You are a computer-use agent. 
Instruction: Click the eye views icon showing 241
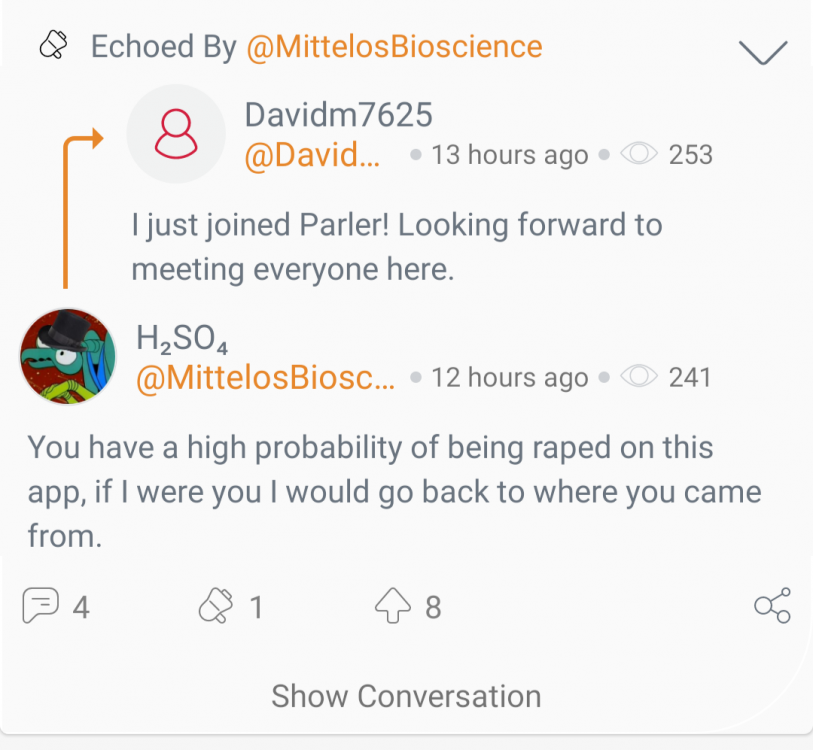pyautogui.click(x=639, y=377)
